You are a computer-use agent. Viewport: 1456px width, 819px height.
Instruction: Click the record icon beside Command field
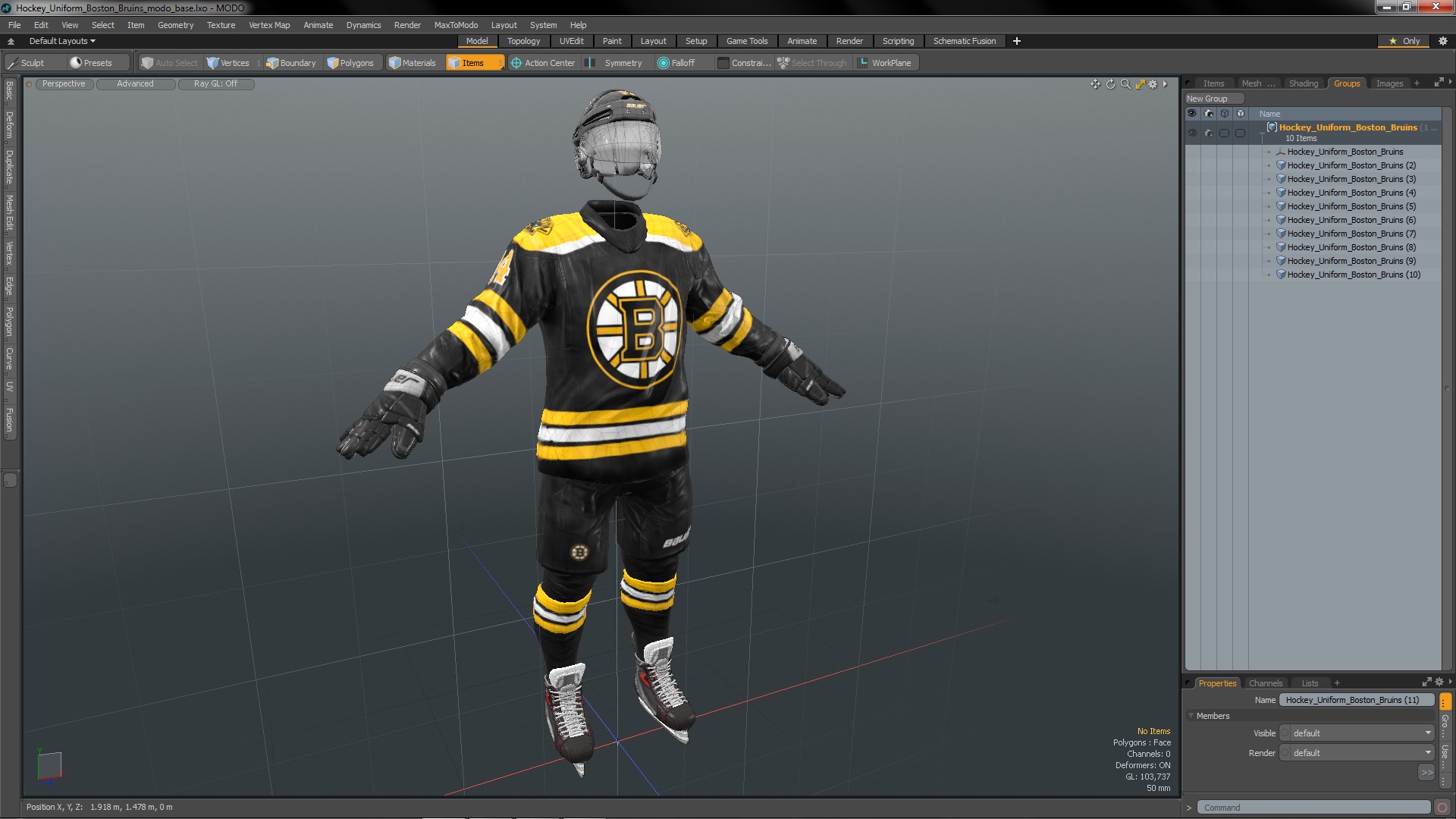pyautogui.click(x=1442, y=808)
